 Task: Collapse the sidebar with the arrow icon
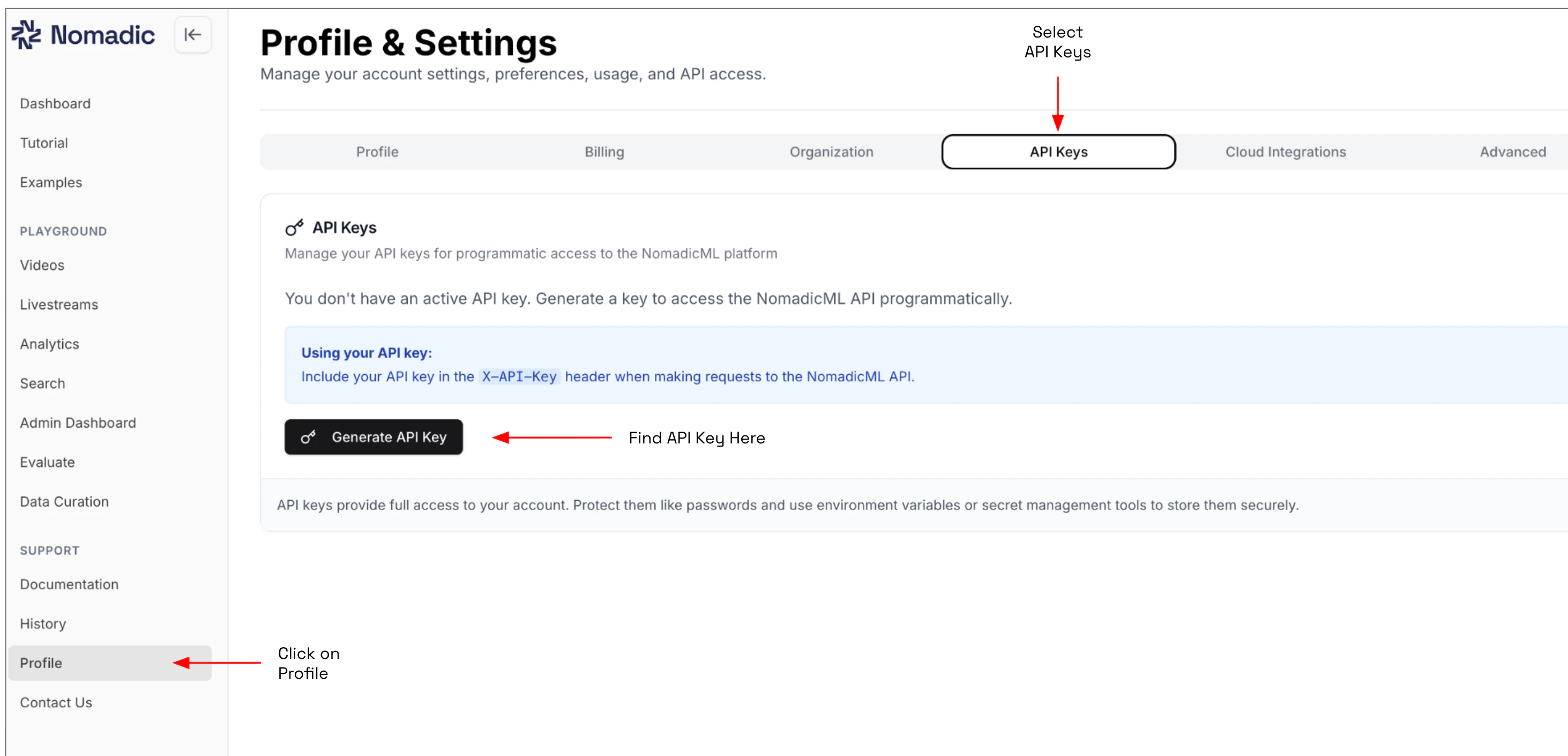click(192, 35)
